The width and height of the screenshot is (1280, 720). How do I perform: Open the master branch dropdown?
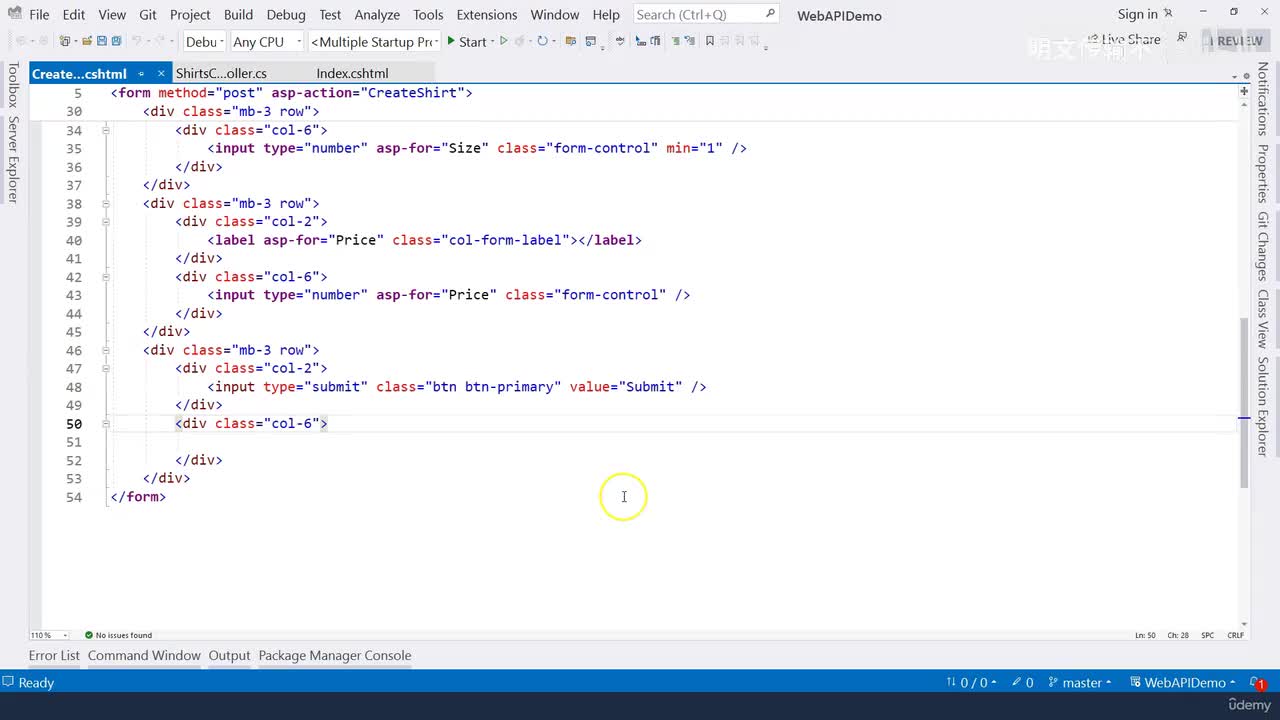pos(1080,683)
